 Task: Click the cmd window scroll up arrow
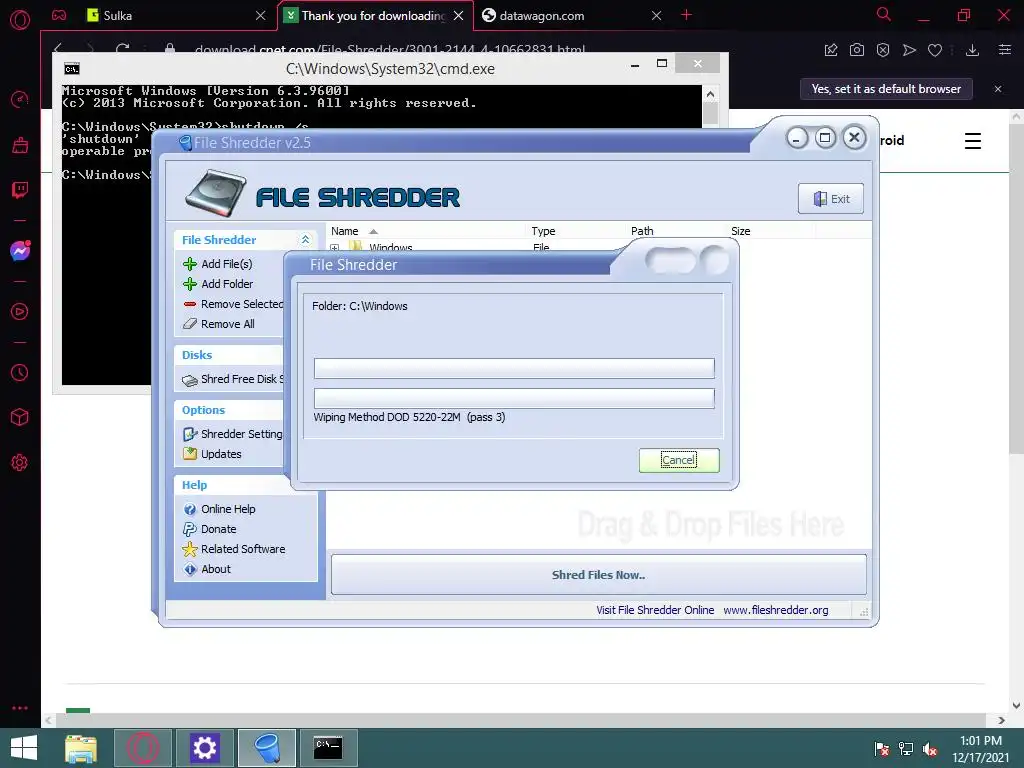click(x=711, y=94)
